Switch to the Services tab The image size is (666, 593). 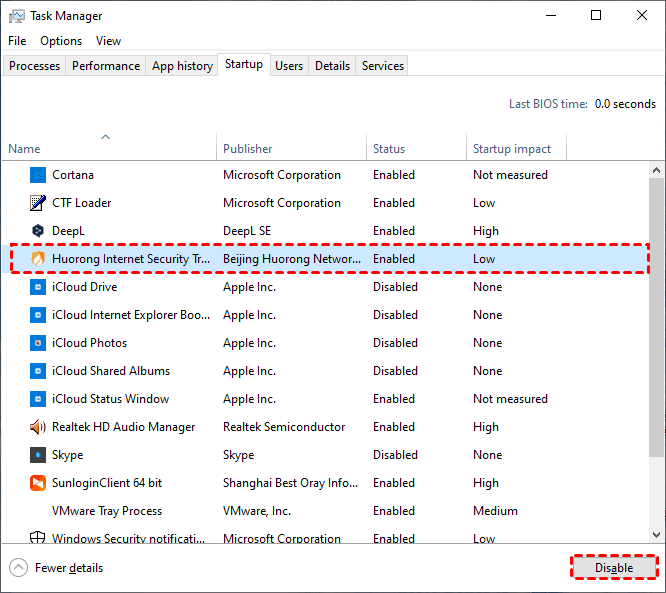[383, 66]
